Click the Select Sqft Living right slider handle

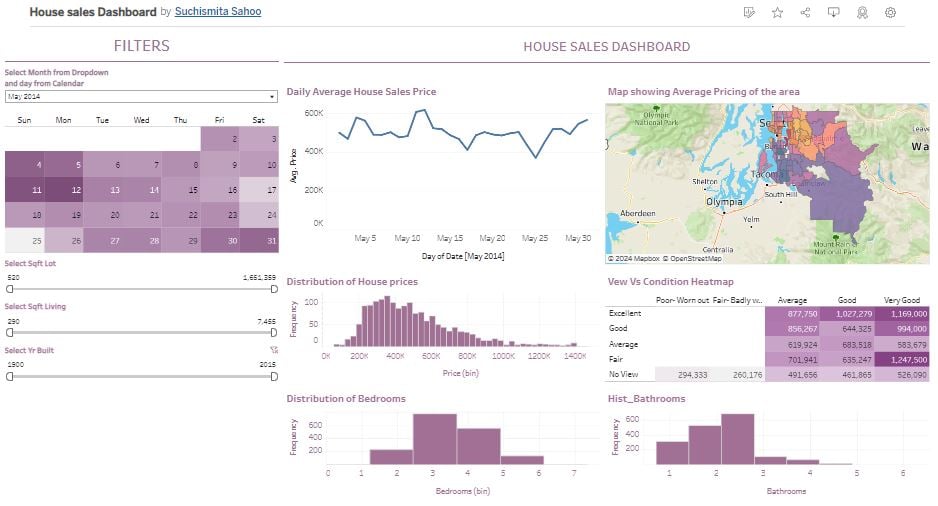click(274, 332)
